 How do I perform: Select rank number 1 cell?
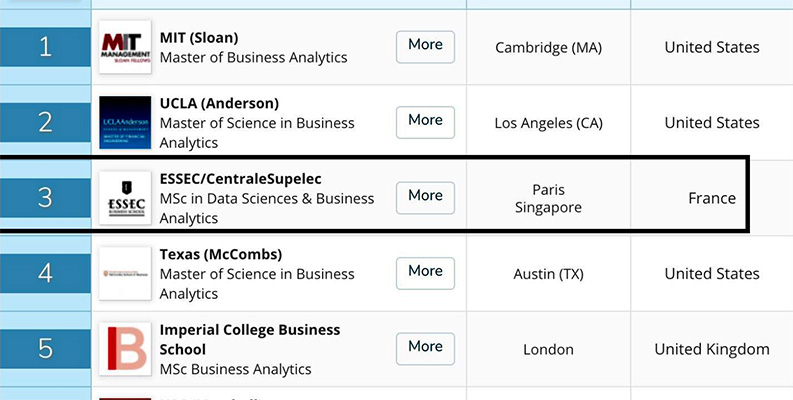pos(45,47)
